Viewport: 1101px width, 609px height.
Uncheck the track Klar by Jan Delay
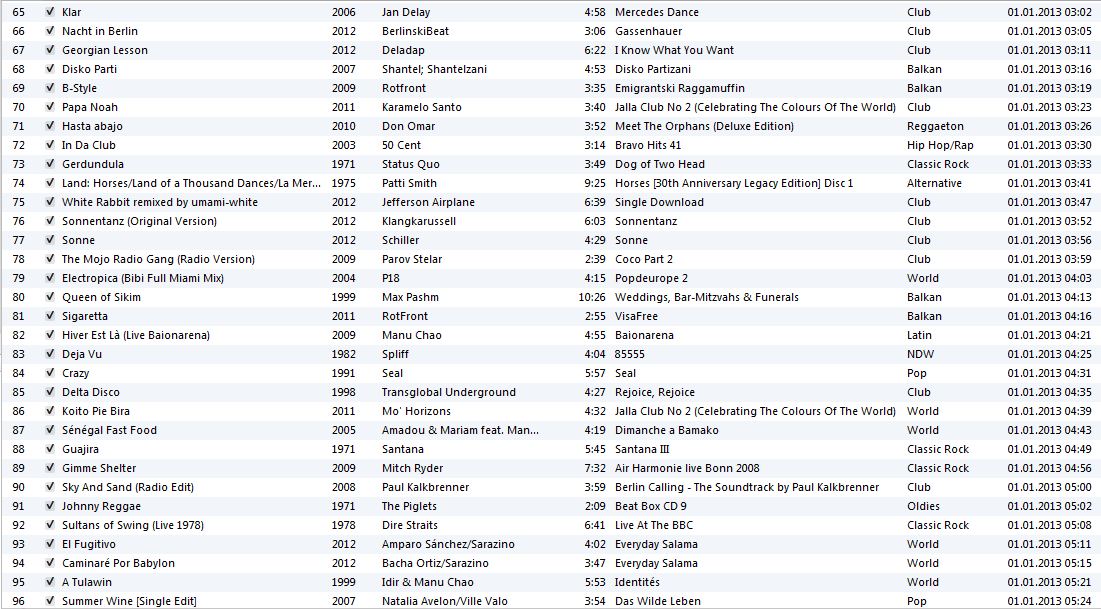pyautogui.click(x=49, y=12)
